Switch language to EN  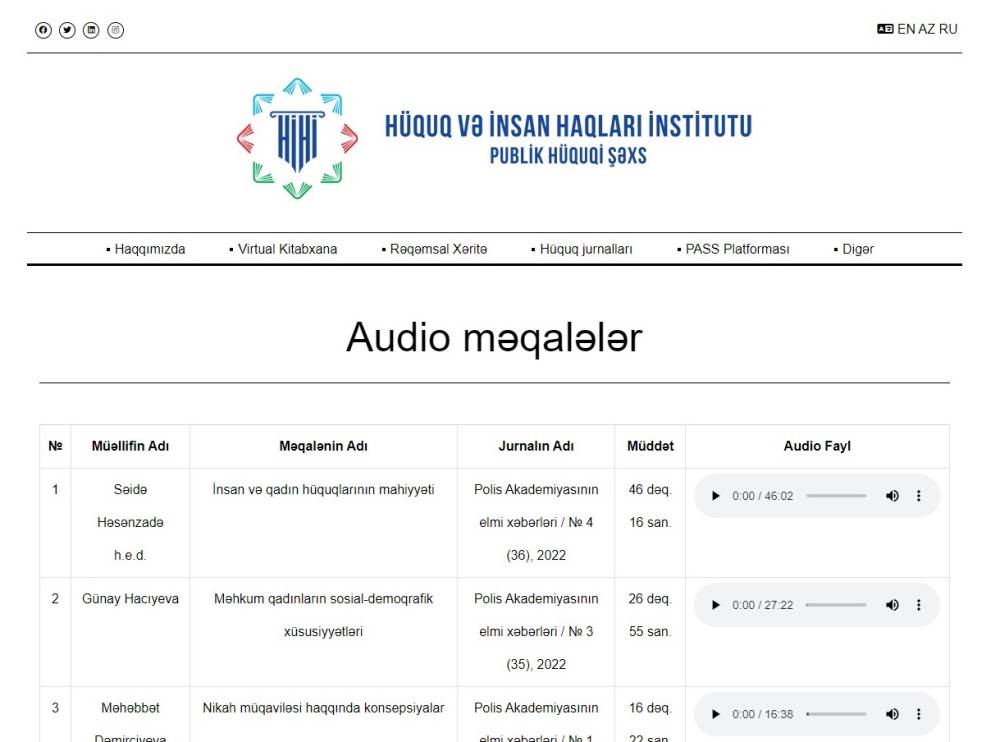pyautogui.click(x=906, y=29)
